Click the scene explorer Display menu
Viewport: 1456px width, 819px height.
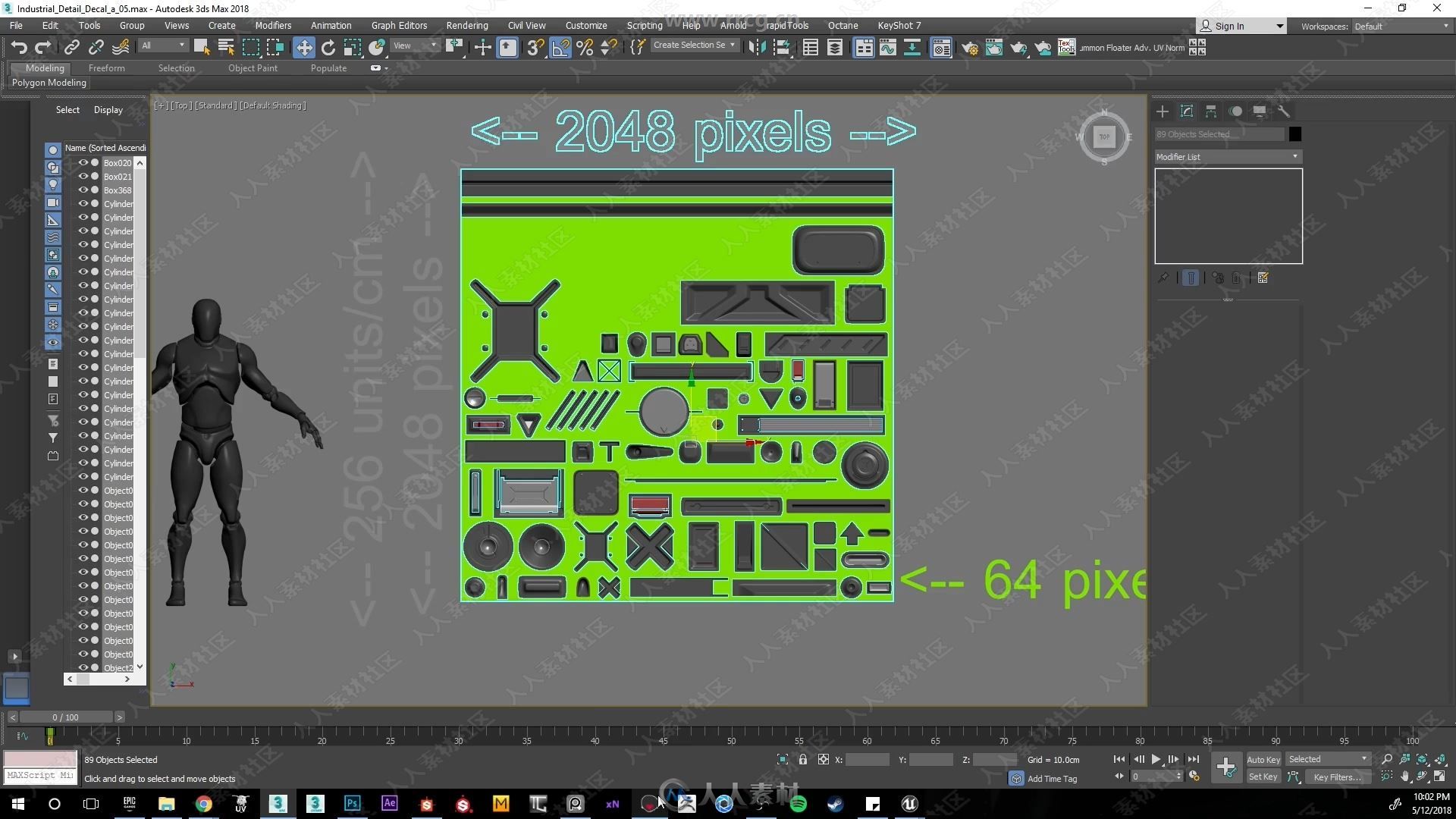(108, 110)
